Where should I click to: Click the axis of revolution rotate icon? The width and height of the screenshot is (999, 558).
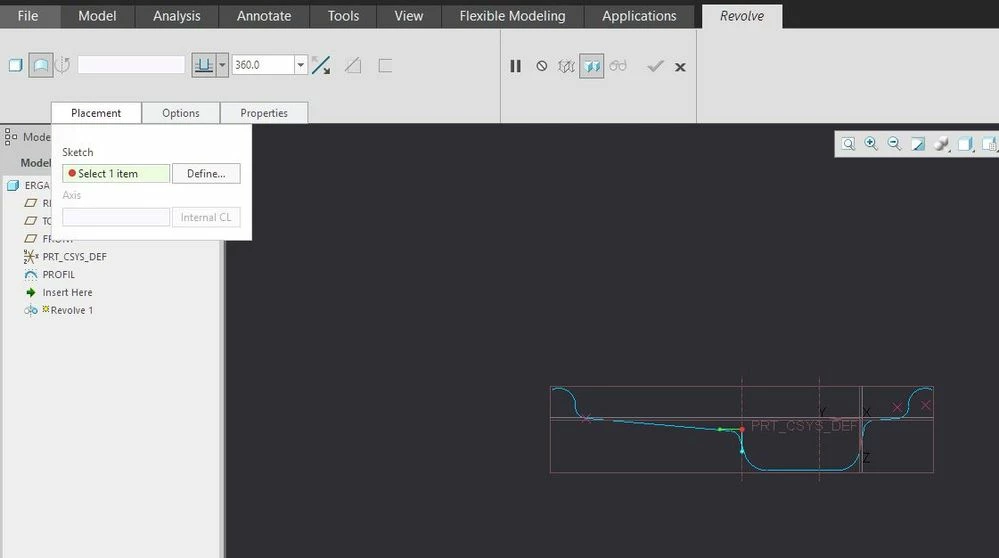tap(62, 65)
